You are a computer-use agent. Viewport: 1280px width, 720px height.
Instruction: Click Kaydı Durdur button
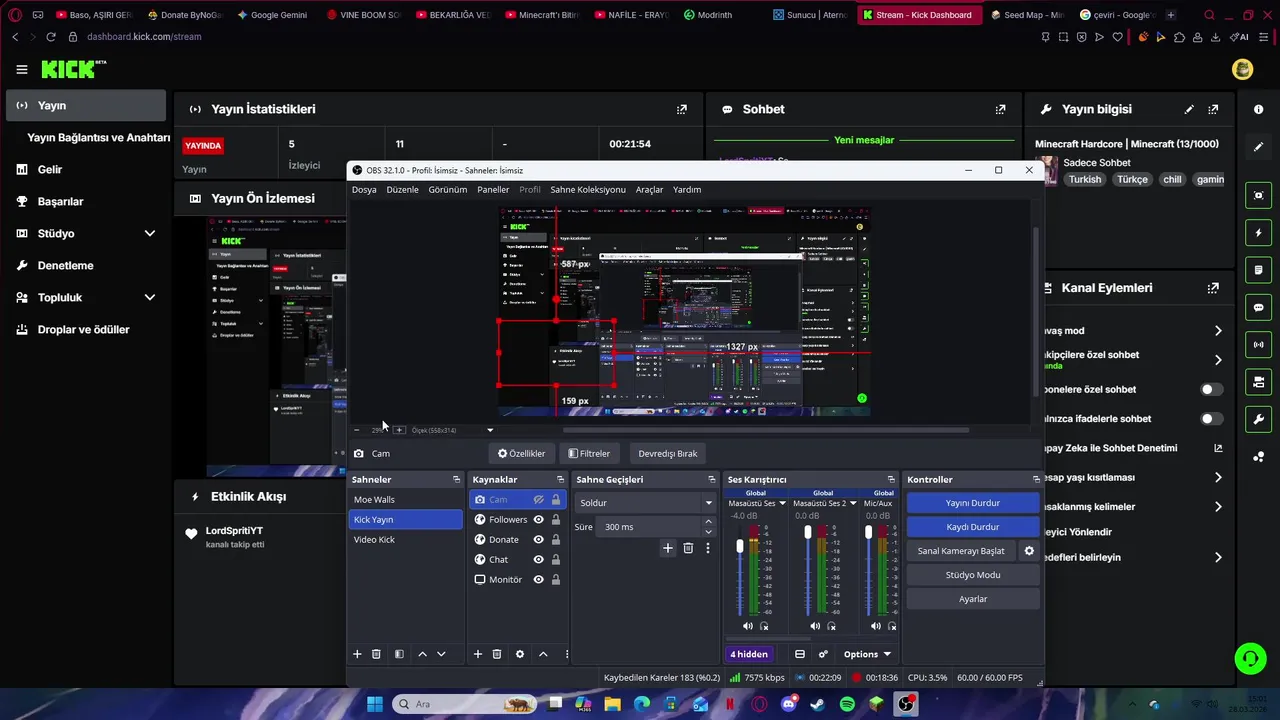(973, 527)
